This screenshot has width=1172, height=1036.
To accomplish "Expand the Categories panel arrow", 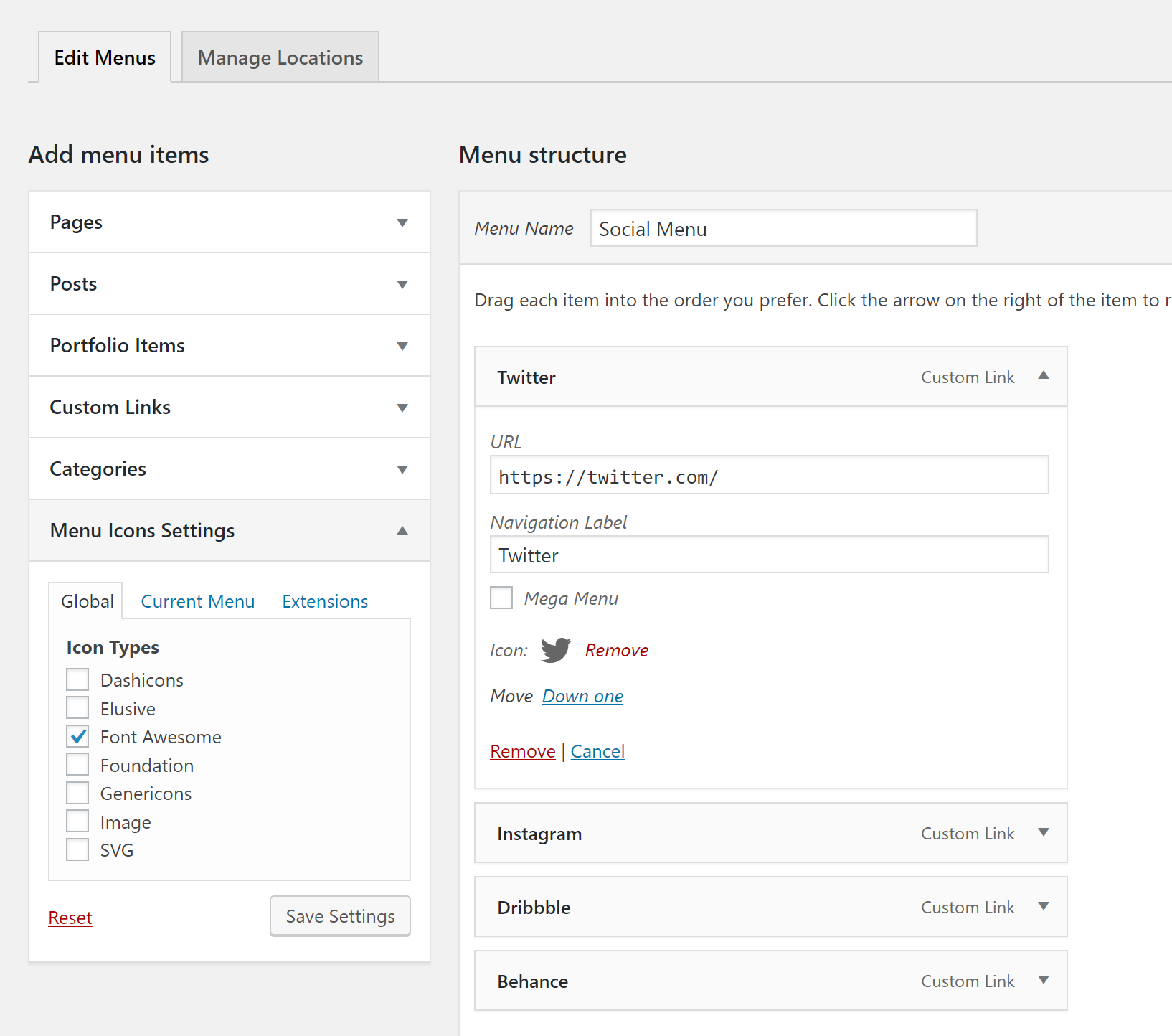I will click(402, 469).
